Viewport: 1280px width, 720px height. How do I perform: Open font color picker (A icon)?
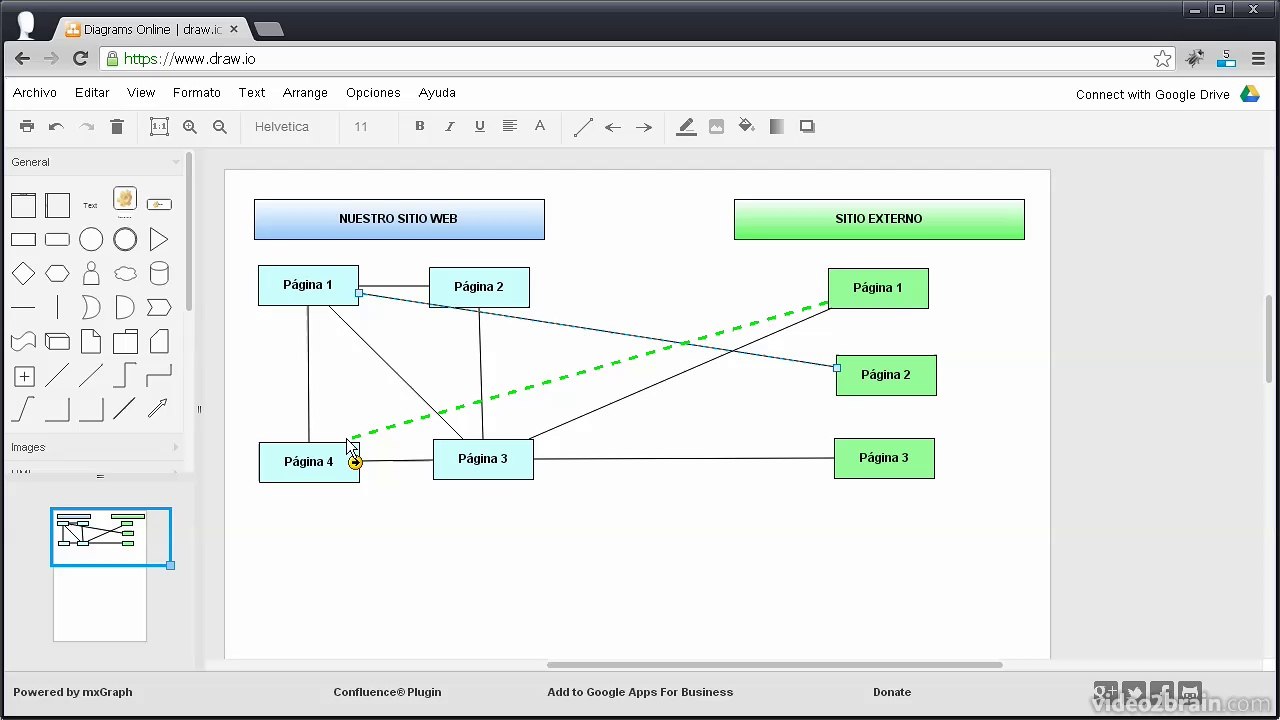coord(540,126)
